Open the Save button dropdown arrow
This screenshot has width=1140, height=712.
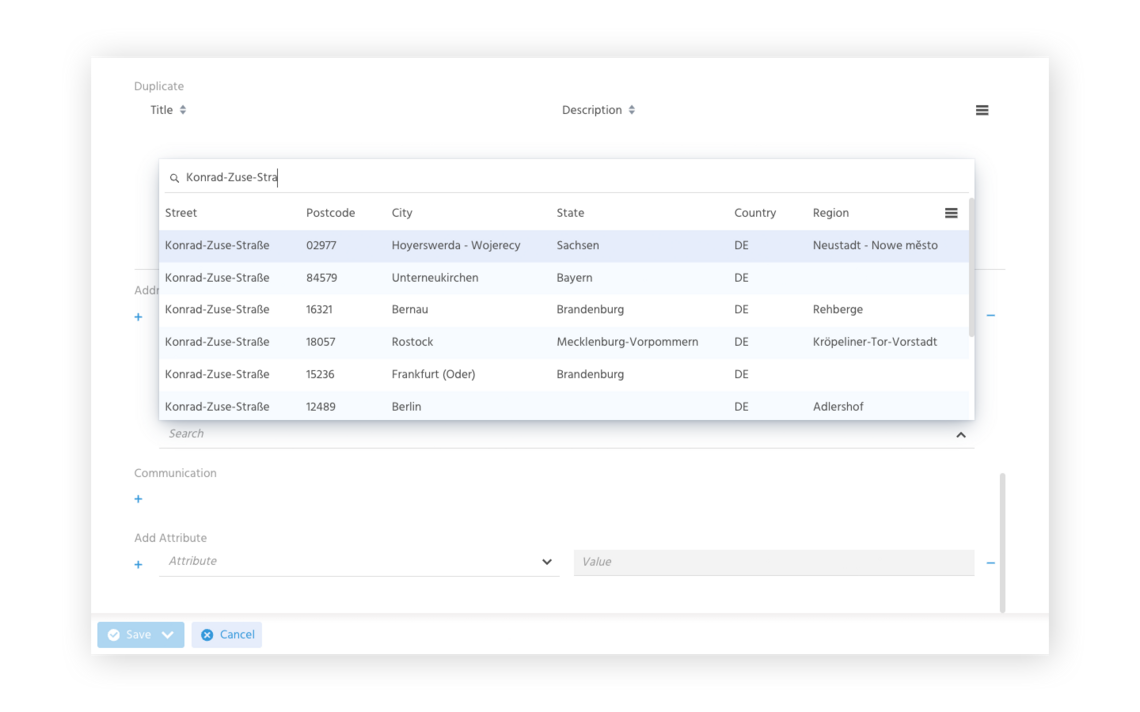pos(167,634)
